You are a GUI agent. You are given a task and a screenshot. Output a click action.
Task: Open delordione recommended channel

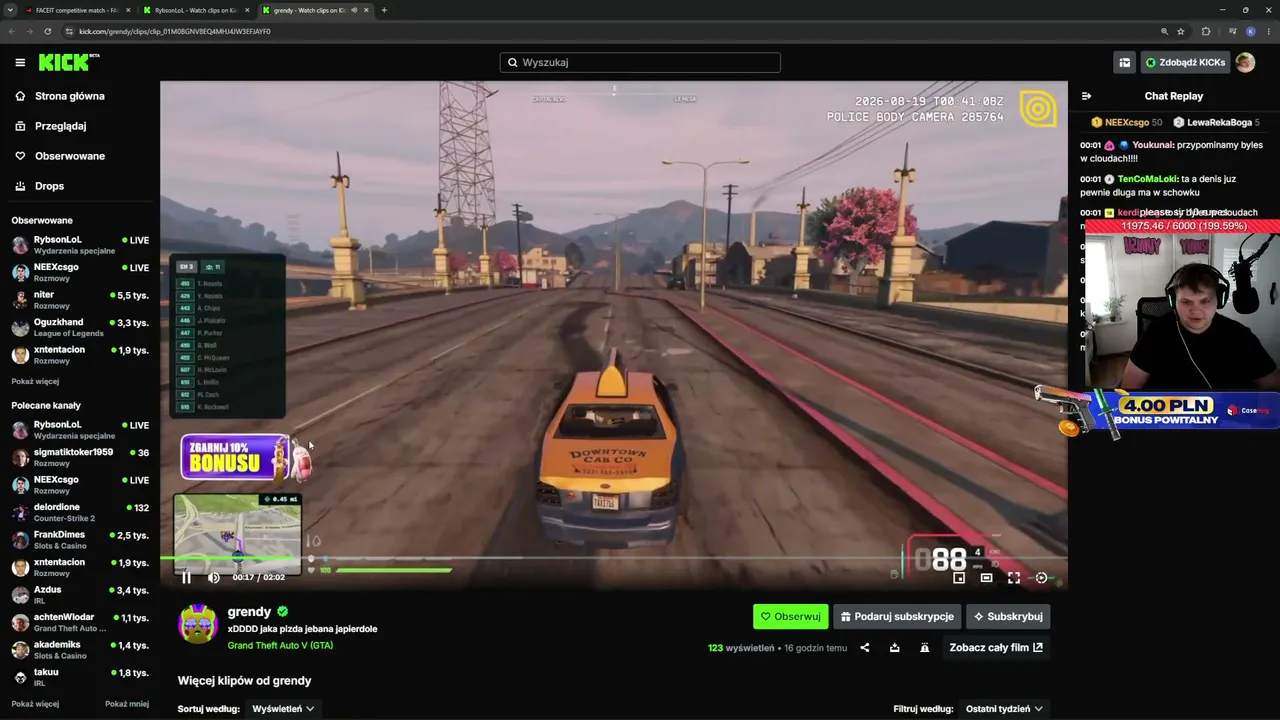pyautogui.click(x=80, y=512)
